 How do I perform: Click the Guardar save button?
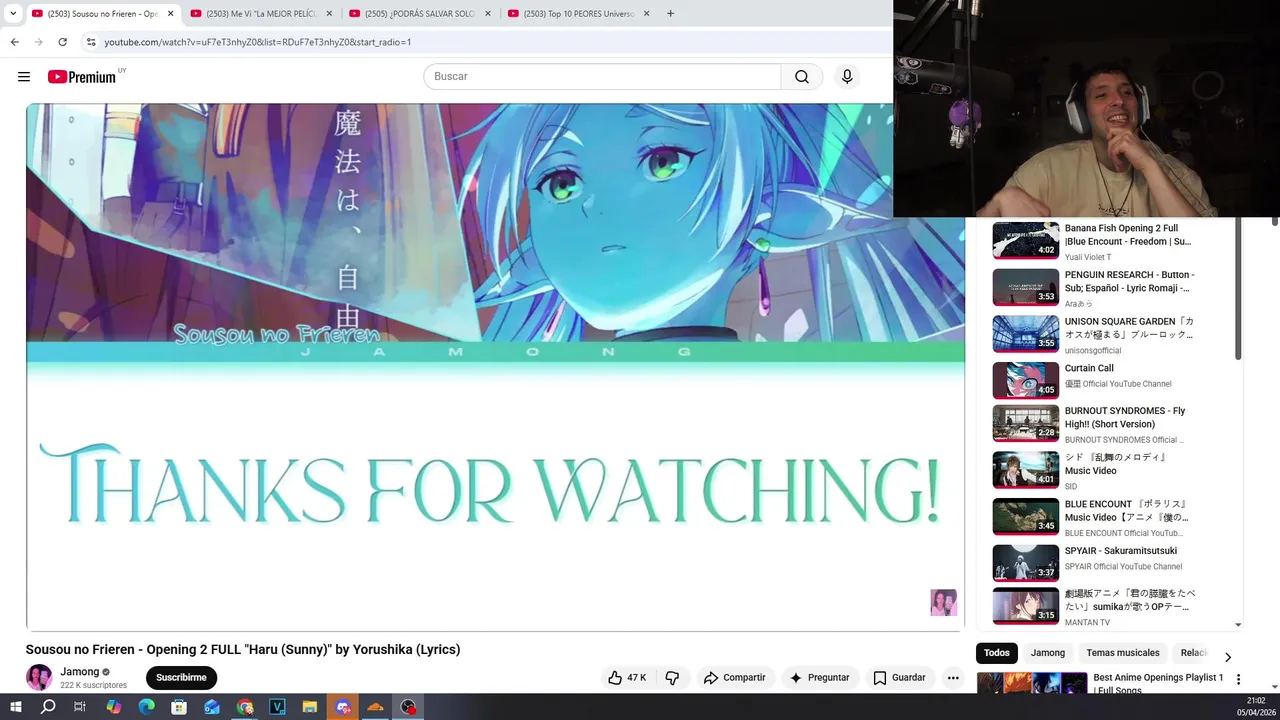899,678
